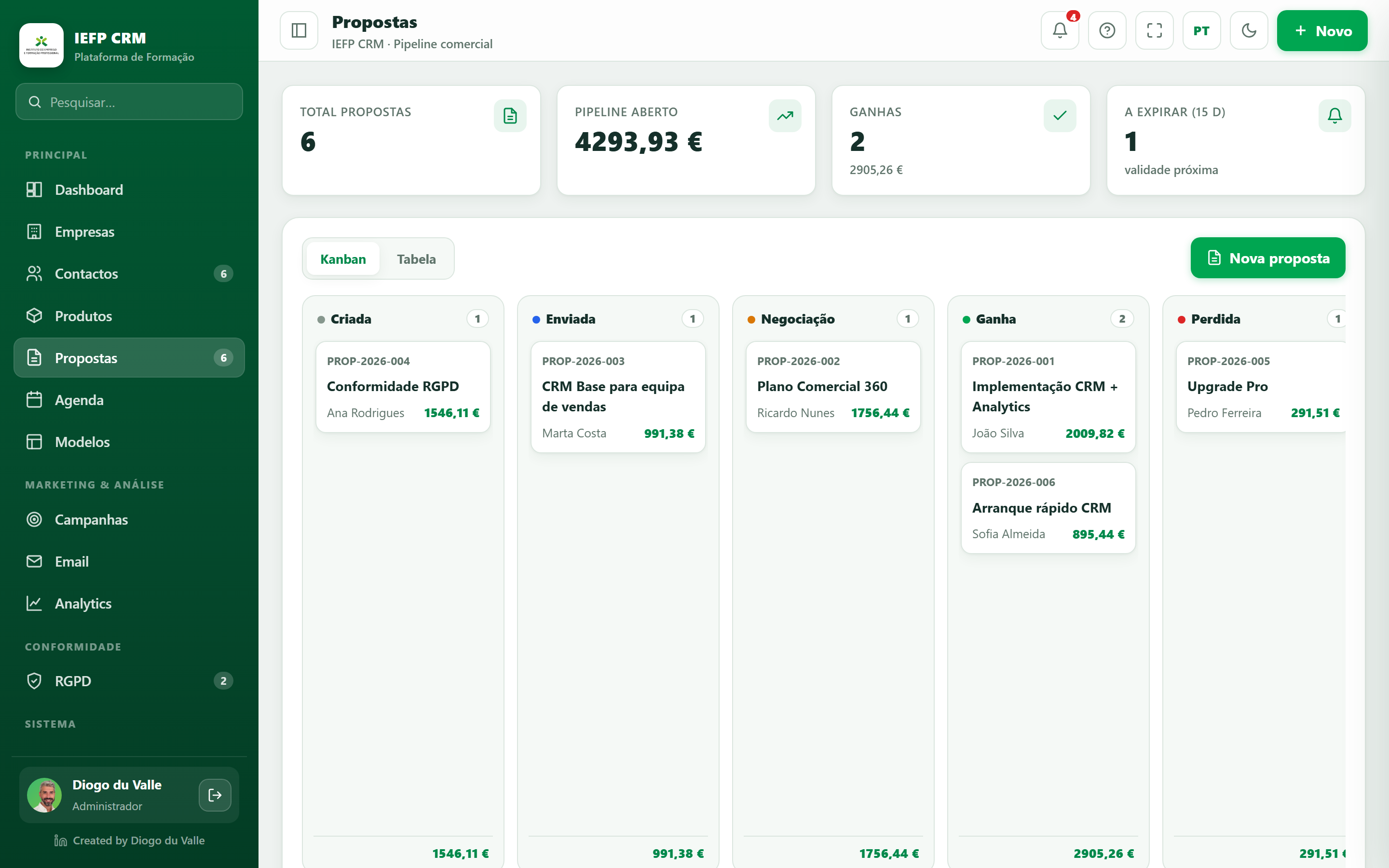1389x868 pixels.
Task: Click the Perdida column header
Action: [x=1260, y=319]
